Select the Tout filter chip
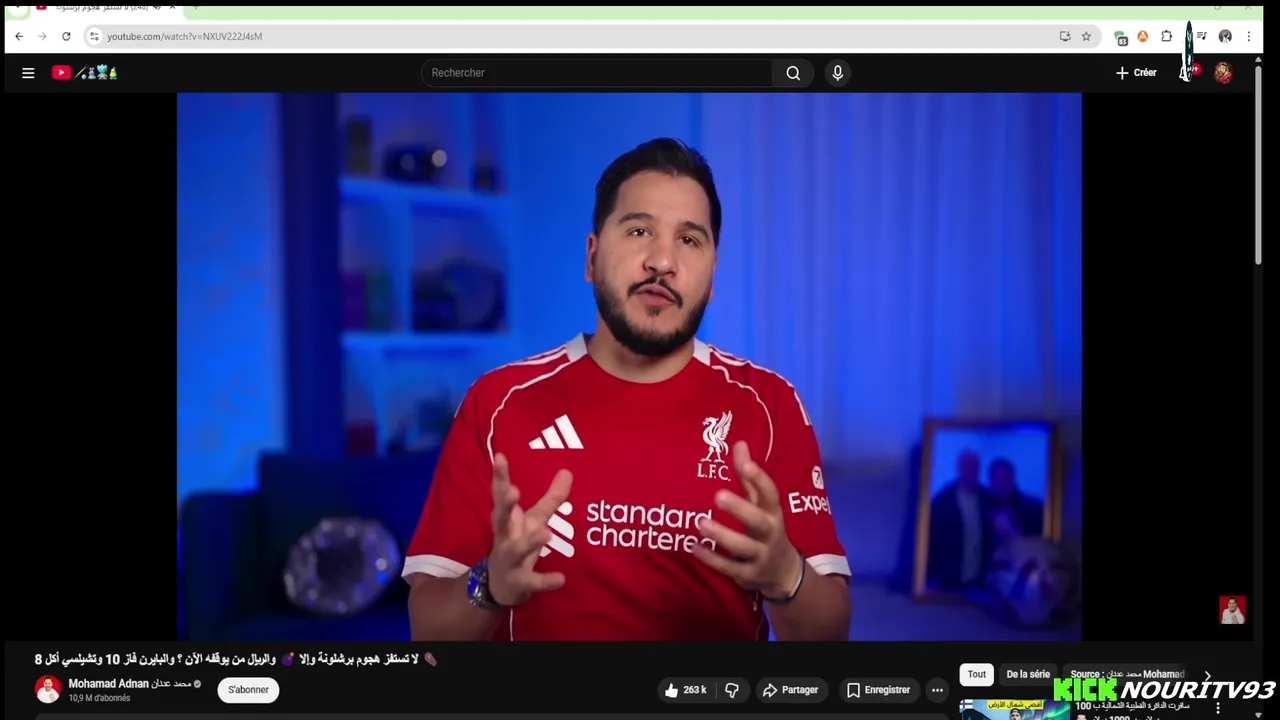The image size is (1280, 720). pos(977,675)
